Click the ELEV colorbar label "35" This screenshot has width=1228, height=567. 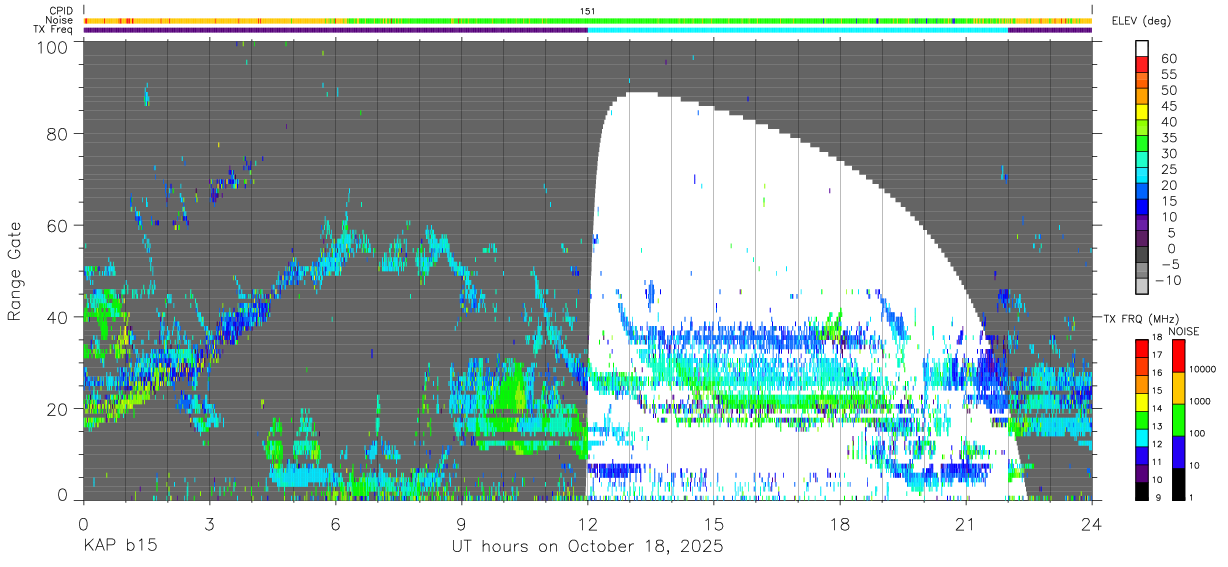(x=1168, y=138)
